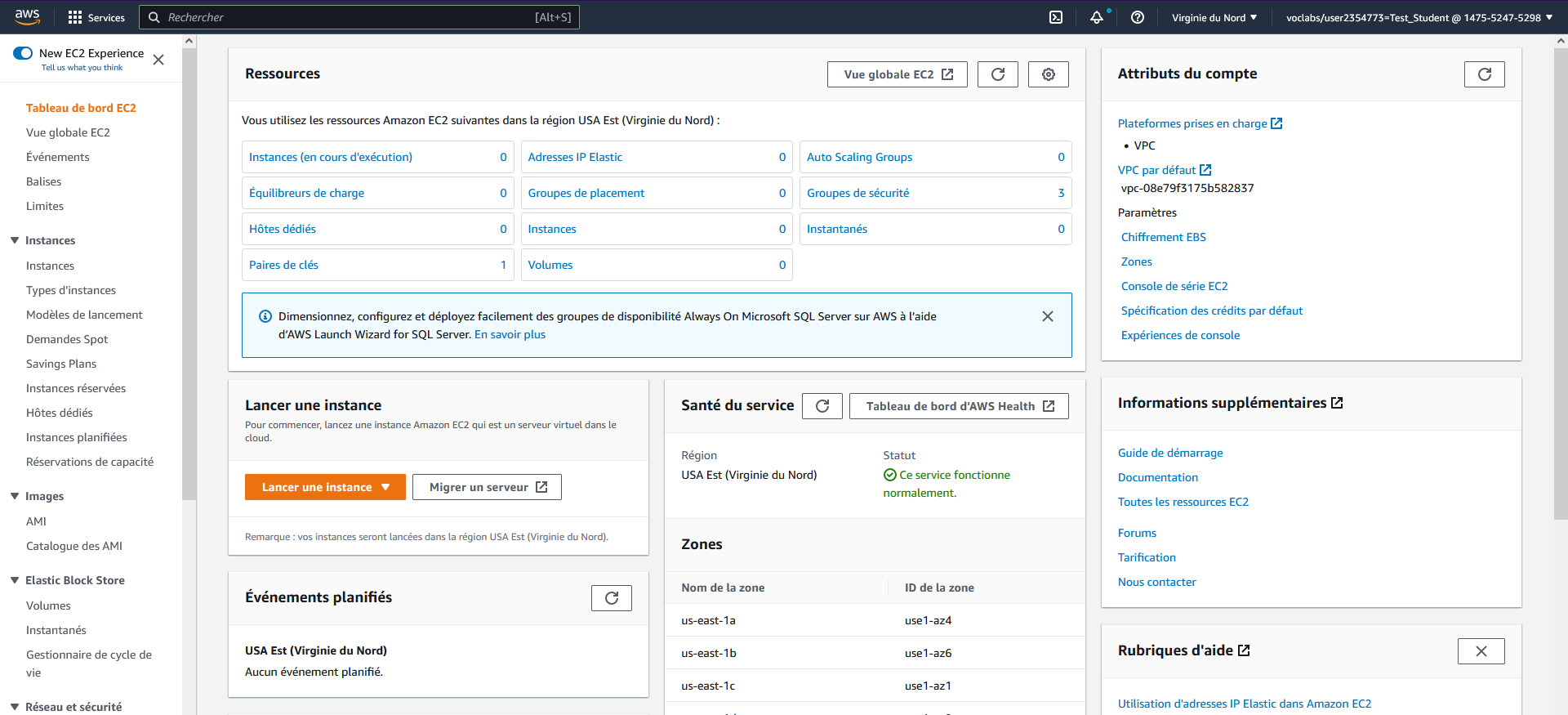
Task: Open the voclabs account menu dropdown
Action: pyautogui.click(x=1419, y=17)
